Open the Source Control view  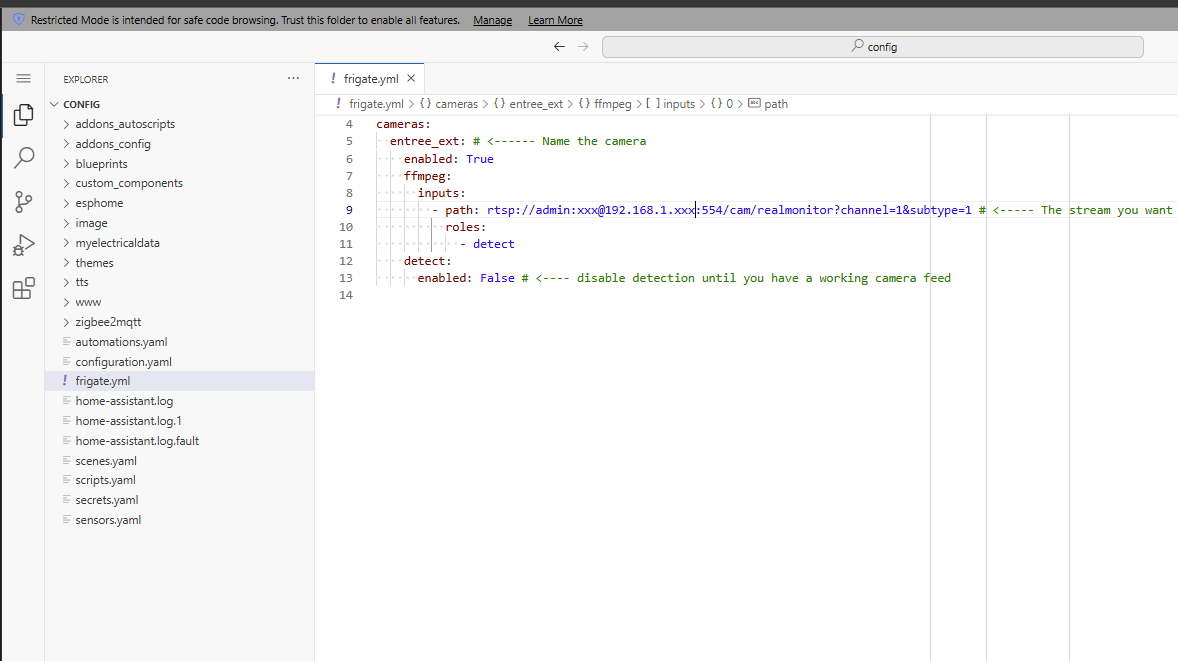23,202
